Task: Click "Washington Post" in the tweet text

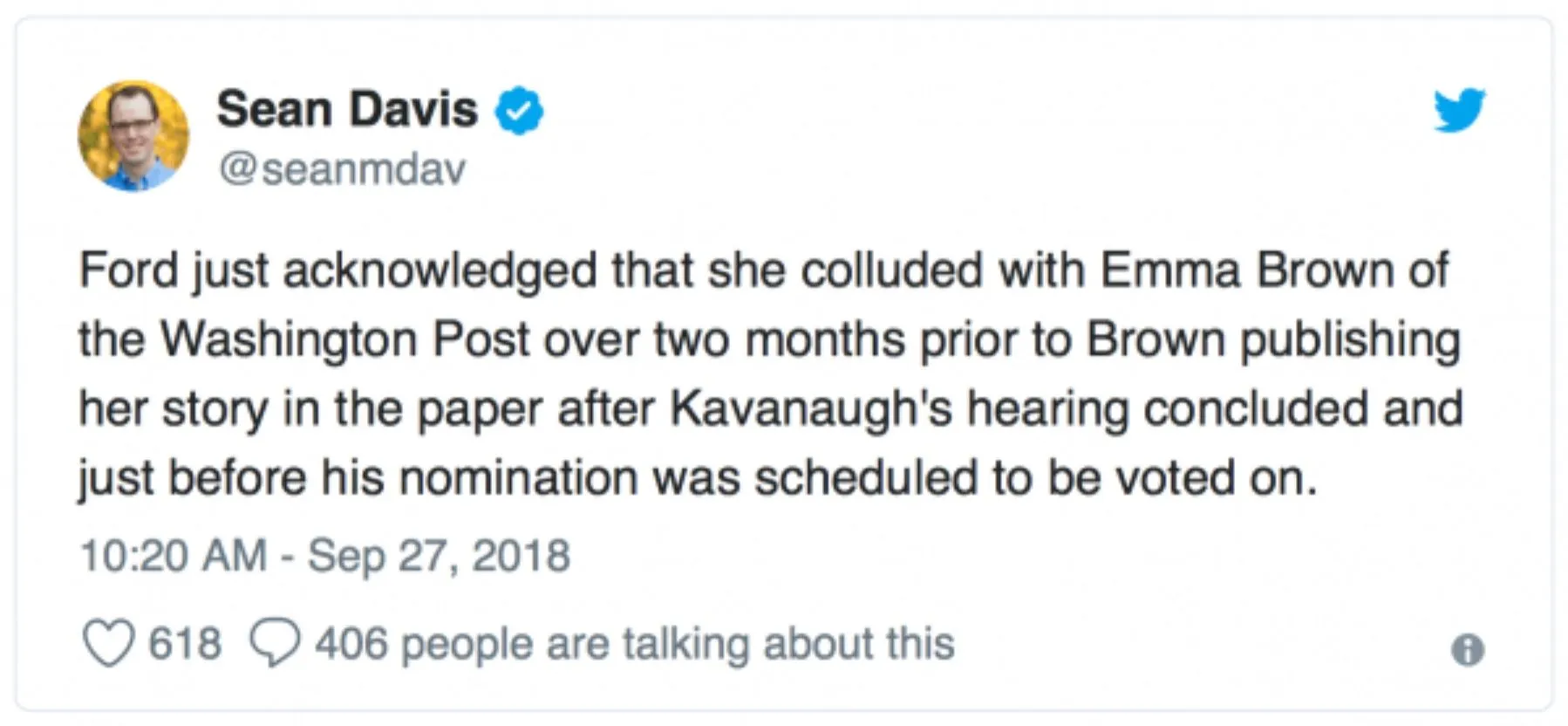Action: coord(344,339)
